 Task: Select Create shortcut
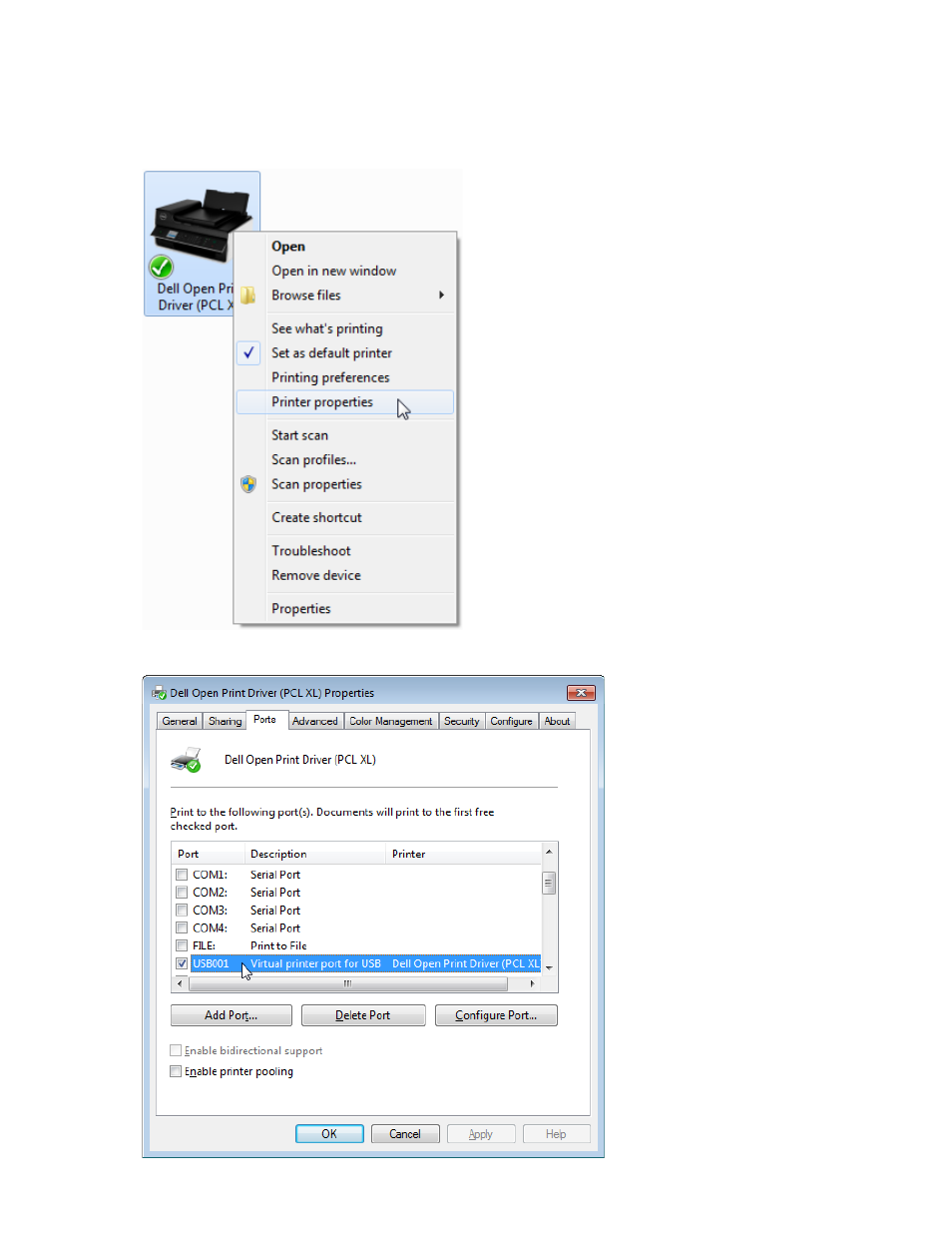pyautogui.click(x=316, y=517)
